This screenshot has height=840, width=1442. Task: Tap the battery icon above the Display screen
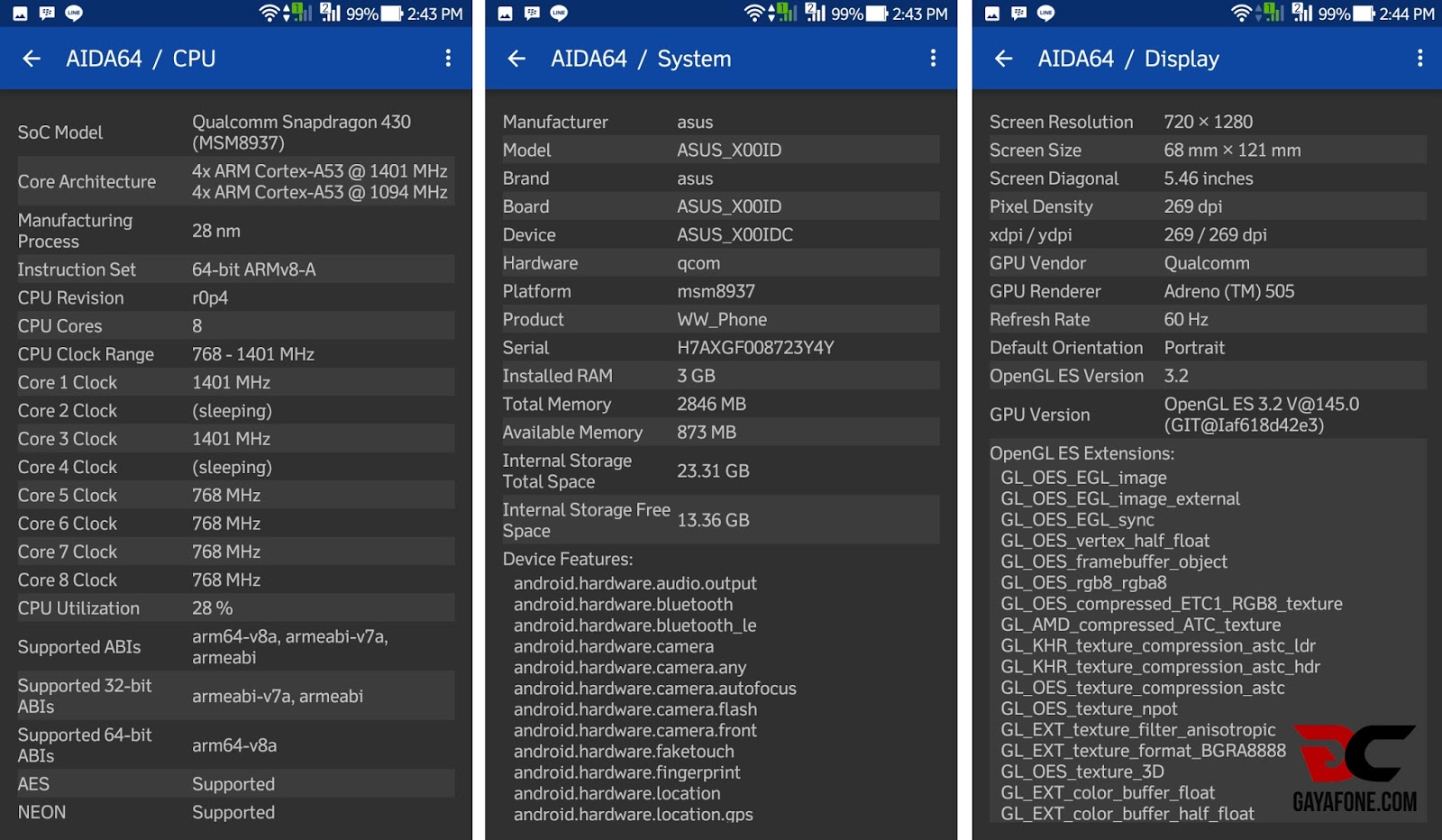point(1364,14)
